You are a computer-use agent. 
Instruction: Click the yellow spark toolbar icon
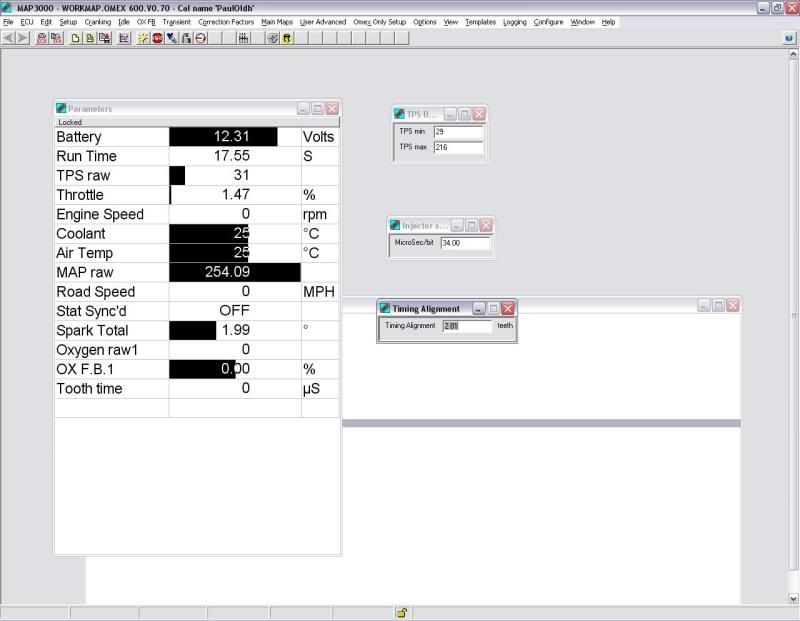point(144,38)
